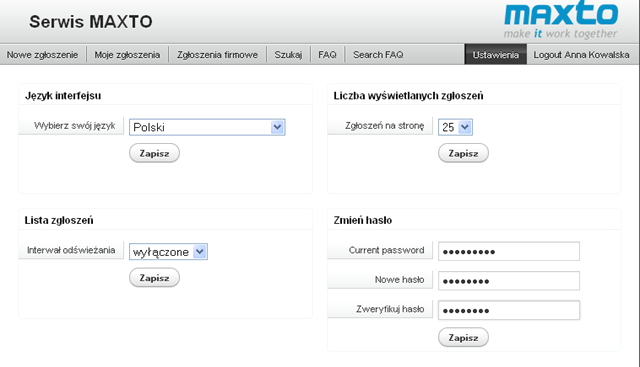
Task: Click the maxto logo
Action: pos(561,20)
